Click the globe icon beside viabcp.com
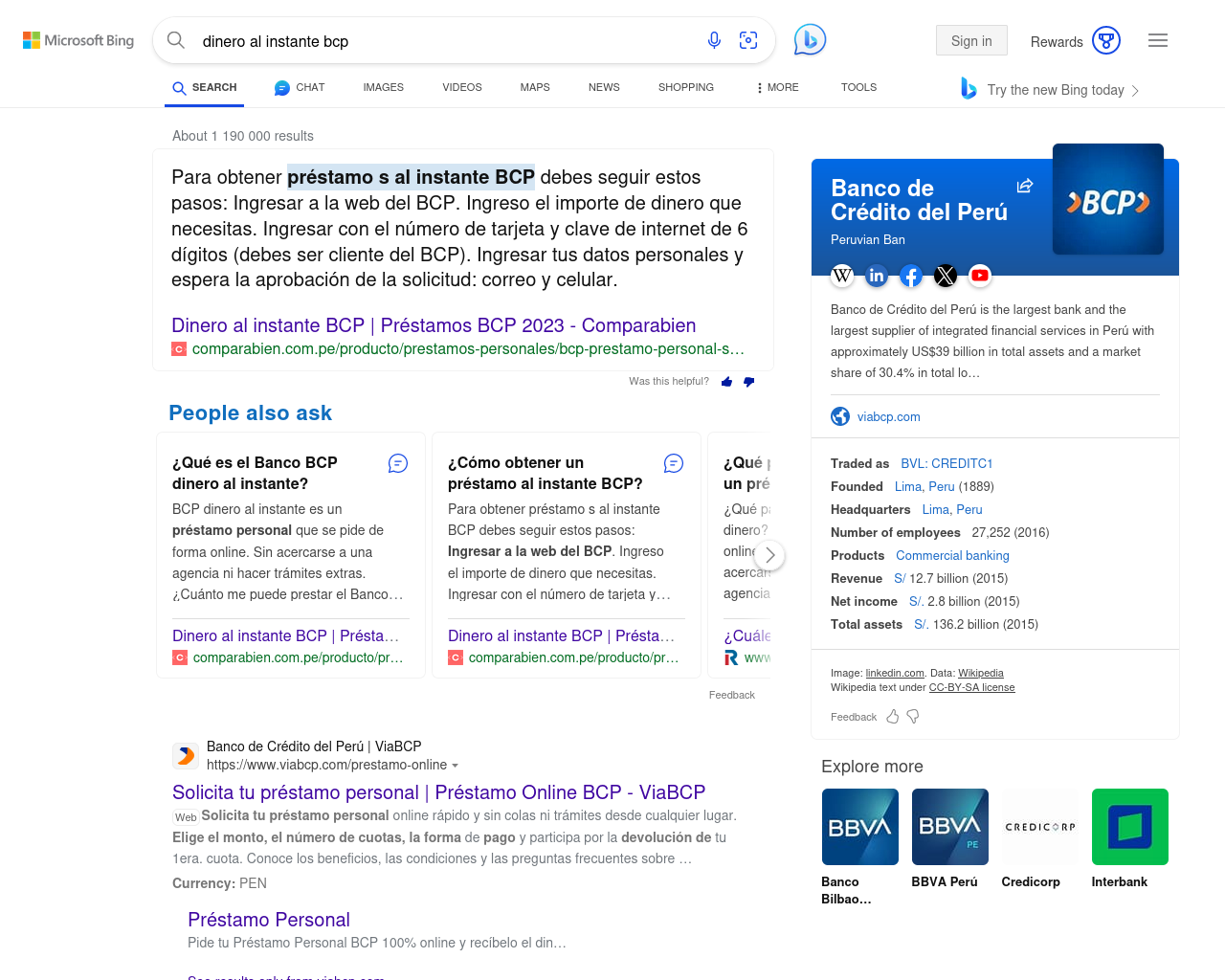This screenshot has height=980, width=1225. tap(840, 416)
